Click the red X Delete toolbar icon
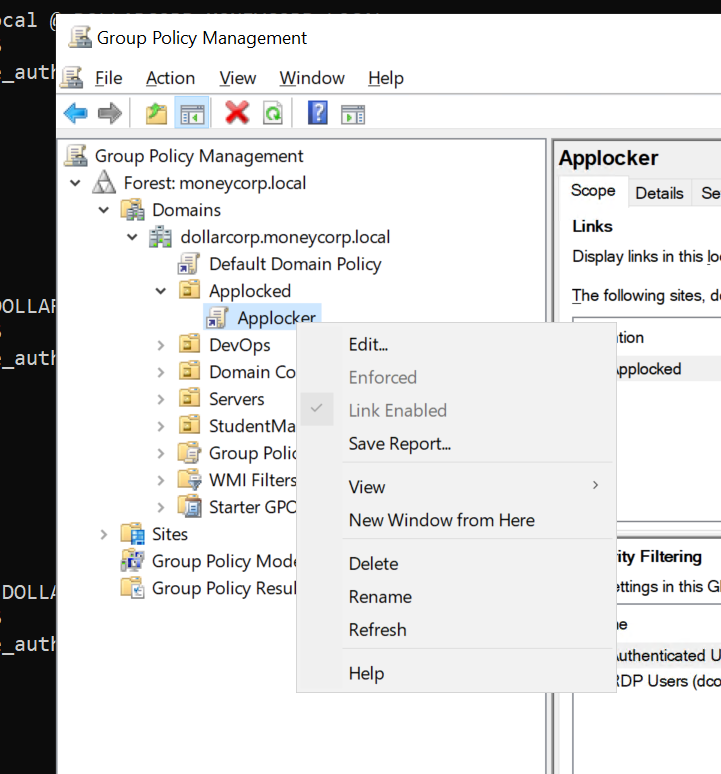This screenshot has height=774, width=721. (x=237, y=113)
